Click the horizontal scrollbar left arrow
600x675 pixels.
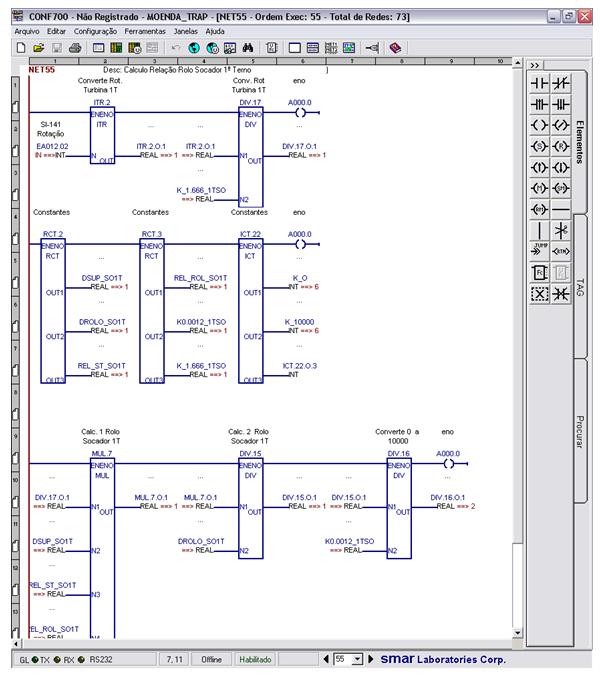coord(15,644)
